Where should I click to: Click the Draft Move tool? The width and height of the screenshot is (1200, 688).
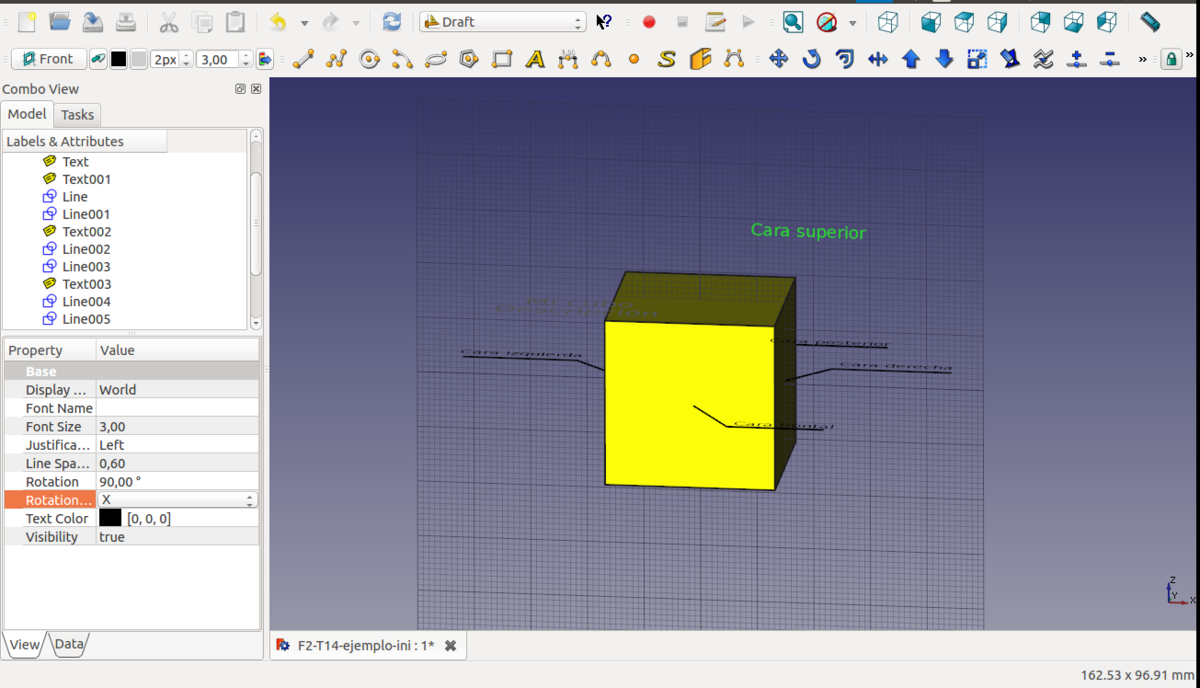coord(778,60)
